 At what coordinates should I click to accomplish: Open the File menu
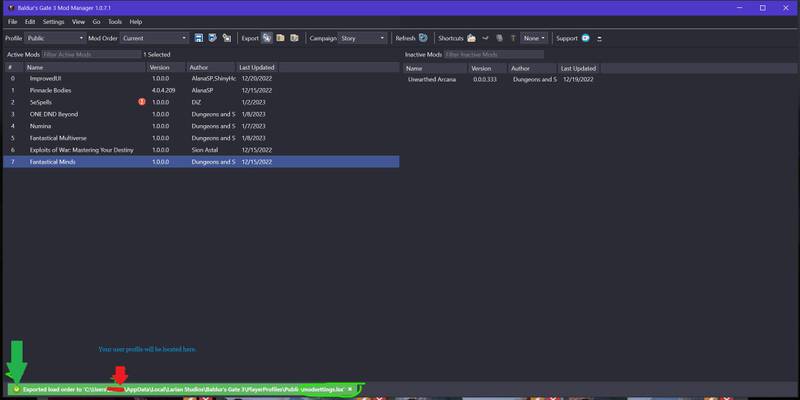coord(13,22)
